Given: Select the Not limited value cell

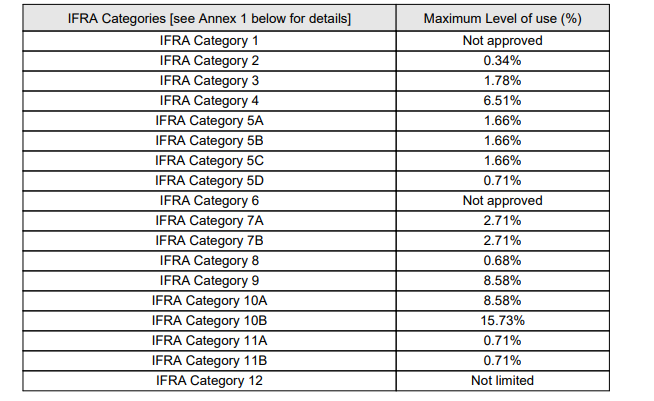Looking at the screenshot, I should 502,380.
